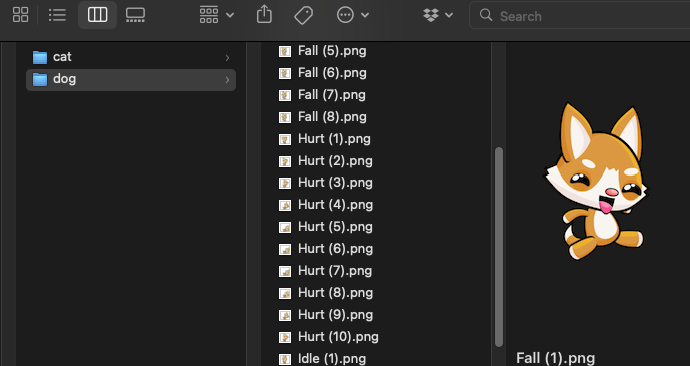Open the action ellipsis menu
The width and height of the screenshot is (690, 366).
click(352, 15)
